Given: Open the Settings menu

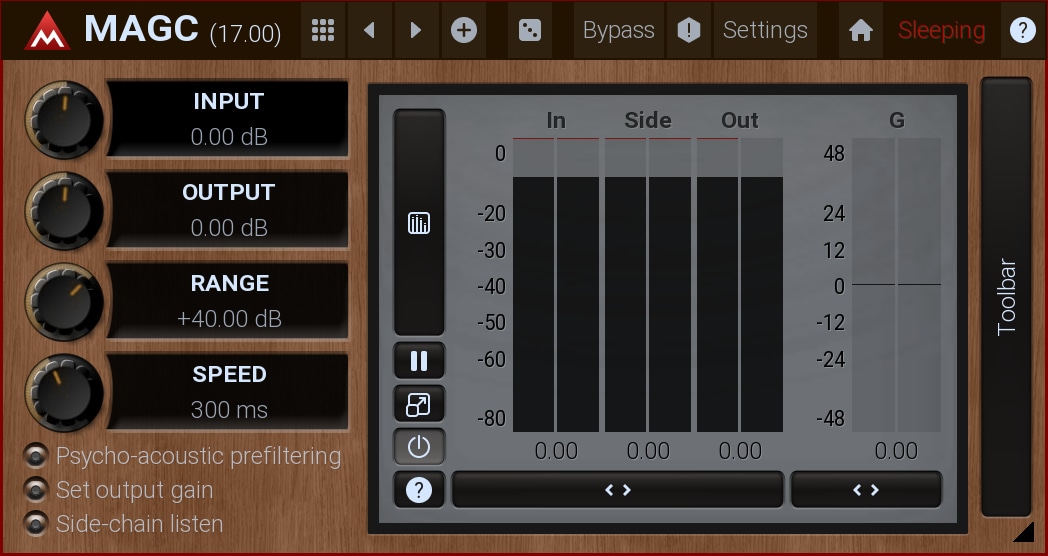Looking at the screenshot, I should [765, 30].
